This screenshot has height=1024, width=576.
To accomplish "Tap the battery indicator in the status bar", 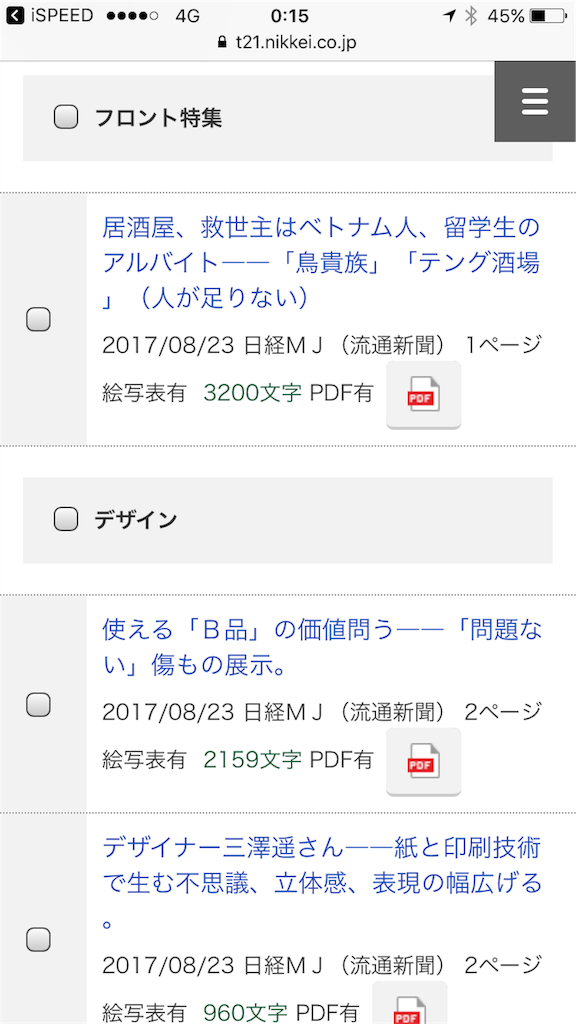I will tap(547, 15).
